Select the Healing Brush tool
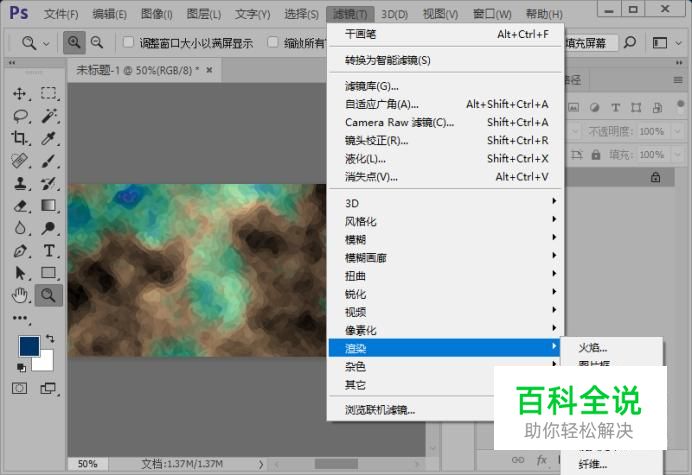This screenshot has height=475, width=692. coord(19,161)
